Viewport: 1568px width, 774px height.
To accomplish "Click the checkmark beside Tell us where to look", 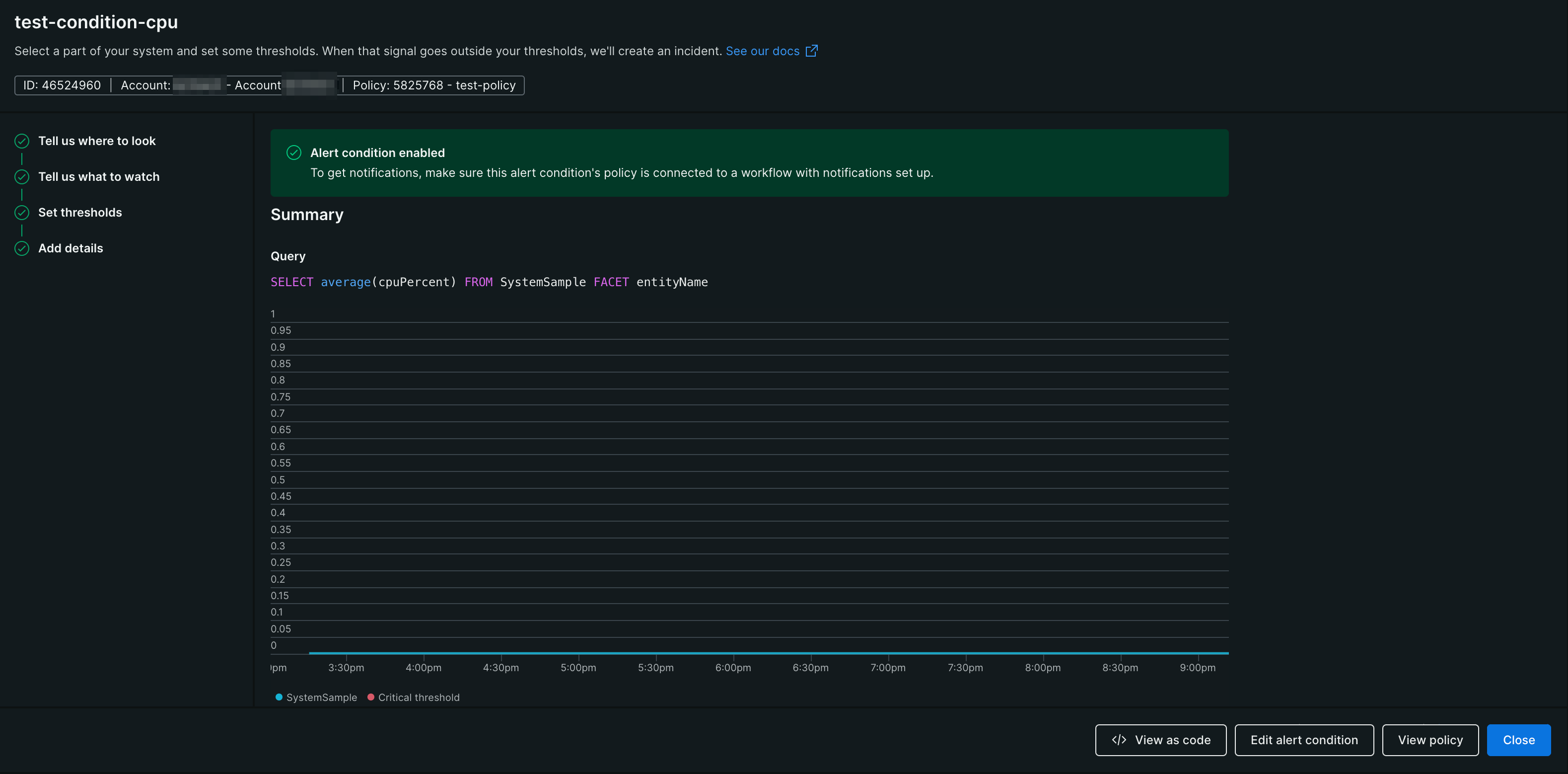I will coord(21,141).
